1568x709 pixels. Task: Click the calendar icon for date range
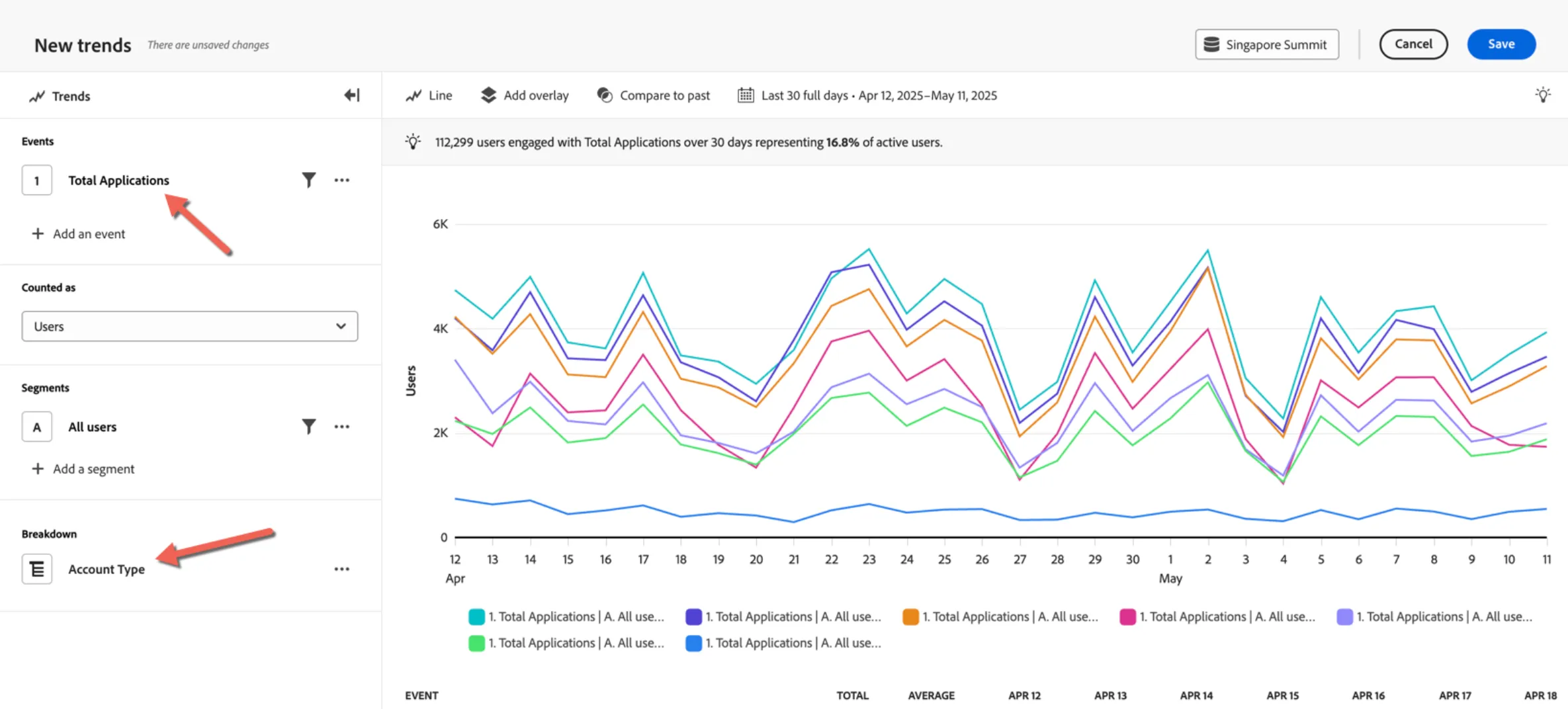746,95
